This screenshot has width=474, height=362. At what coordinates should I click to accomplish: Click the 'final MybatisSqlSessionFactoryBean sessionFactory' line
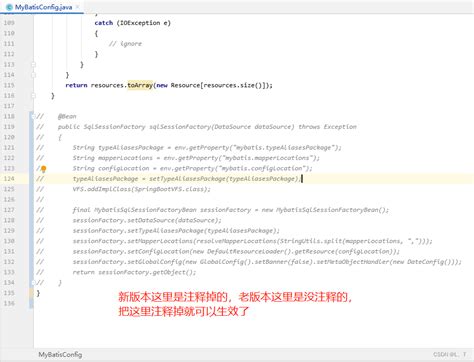(x=231, y=210)
